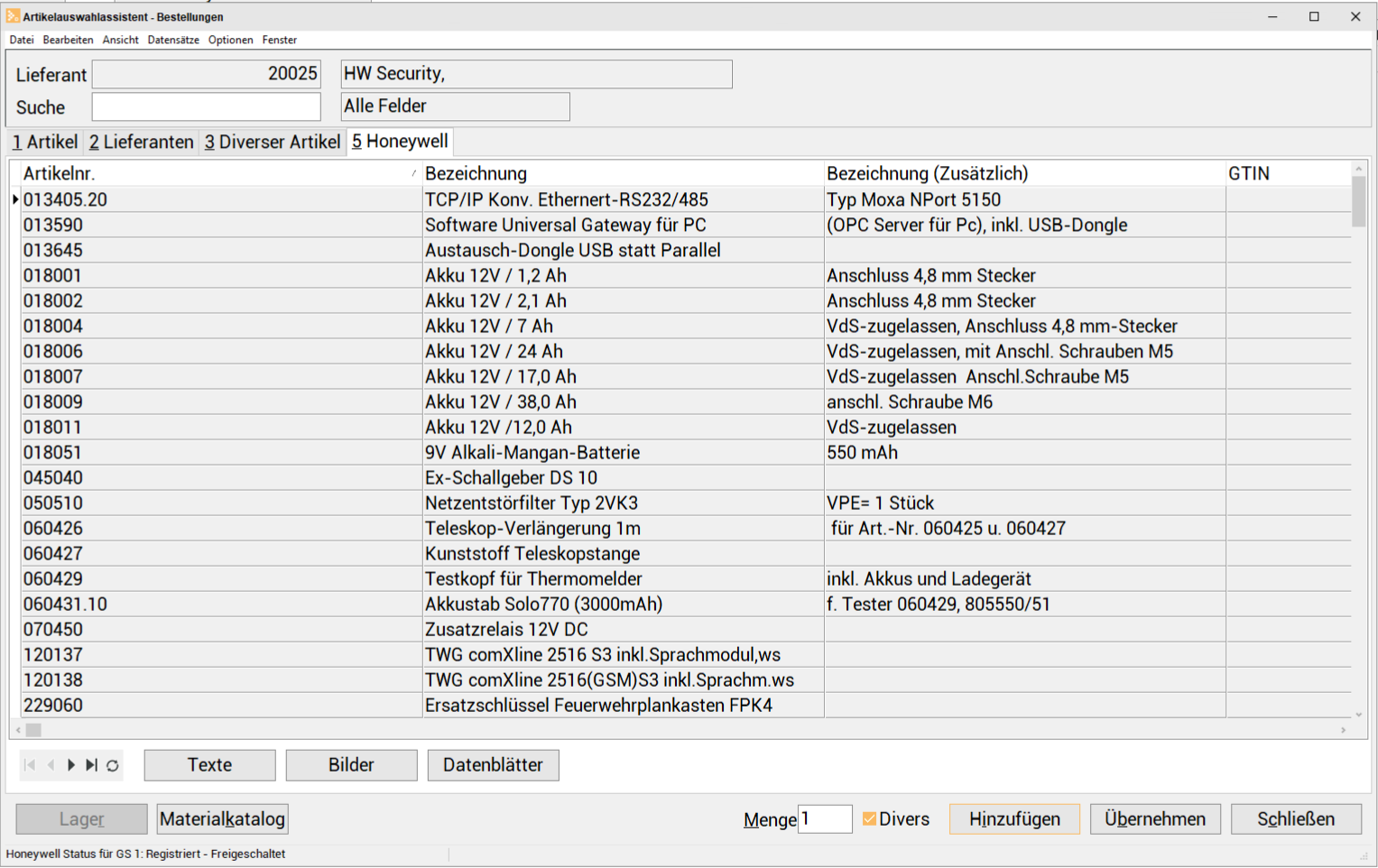Click the Schließen button
Screen dimensions: 1378x868
(x=1296, y=819)
